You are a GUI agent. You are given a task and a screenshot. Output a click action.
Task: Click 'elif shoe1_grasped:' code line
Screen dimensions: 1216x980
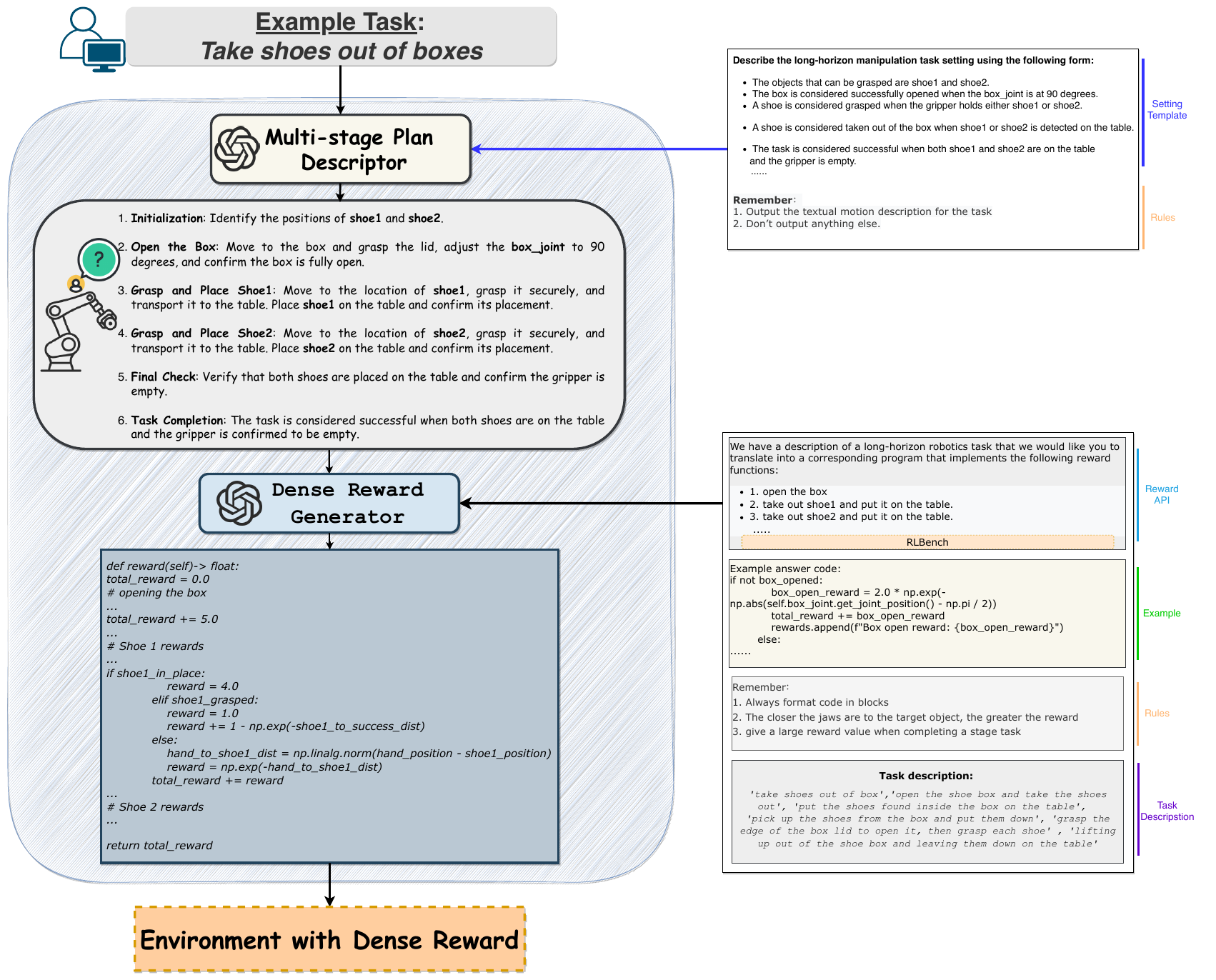pos(204,699)
